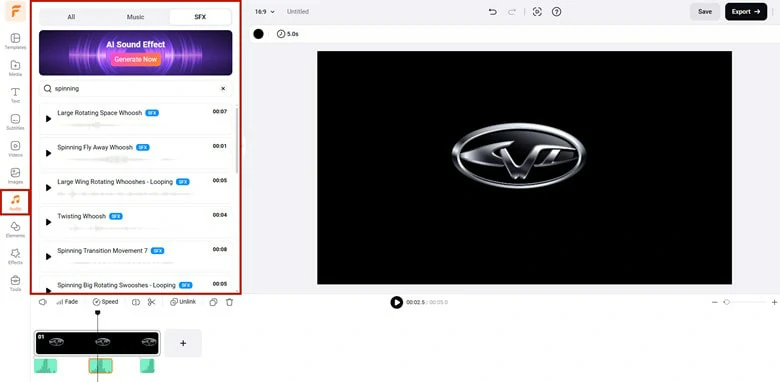The height and width of the screenshot is (382, 780).
Task: Switch to the All audio tab
Action: (71, 17)
